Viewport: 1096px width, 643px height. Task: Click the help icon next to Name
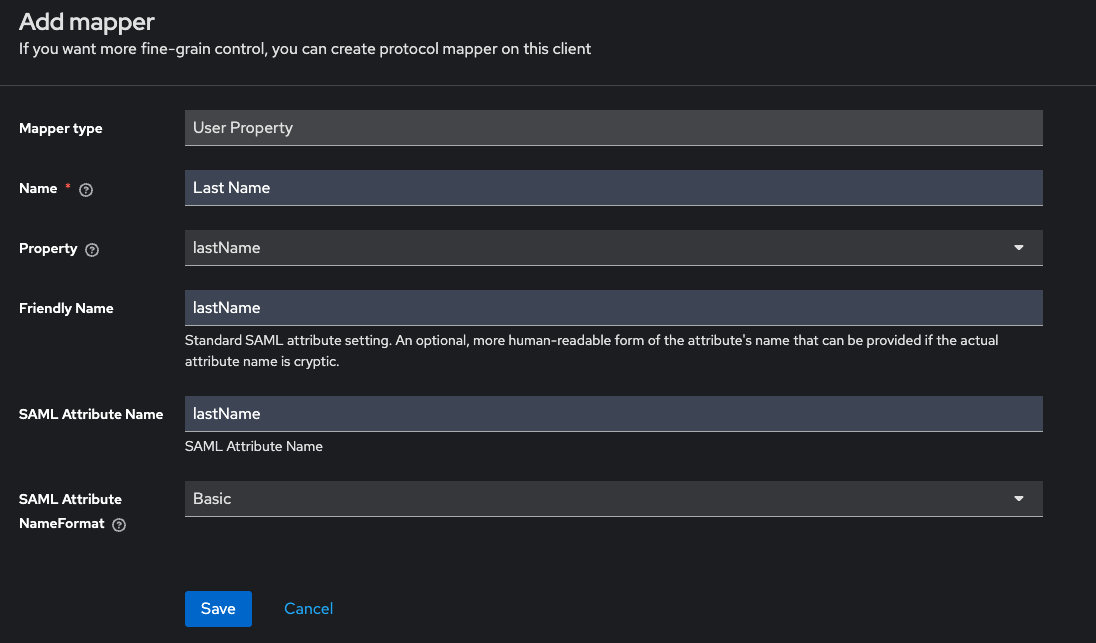tap(86, 189)
